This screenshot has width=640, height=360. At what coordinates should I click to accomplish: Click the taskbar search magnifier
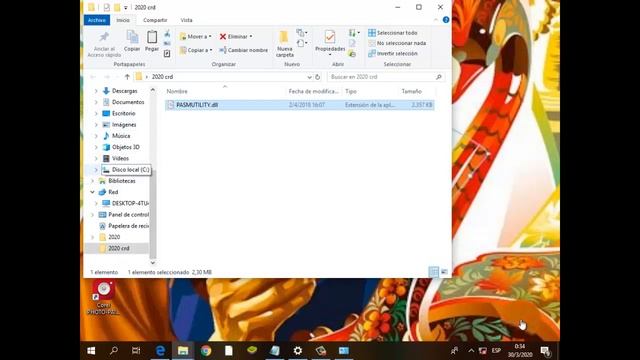coord(114,351)
